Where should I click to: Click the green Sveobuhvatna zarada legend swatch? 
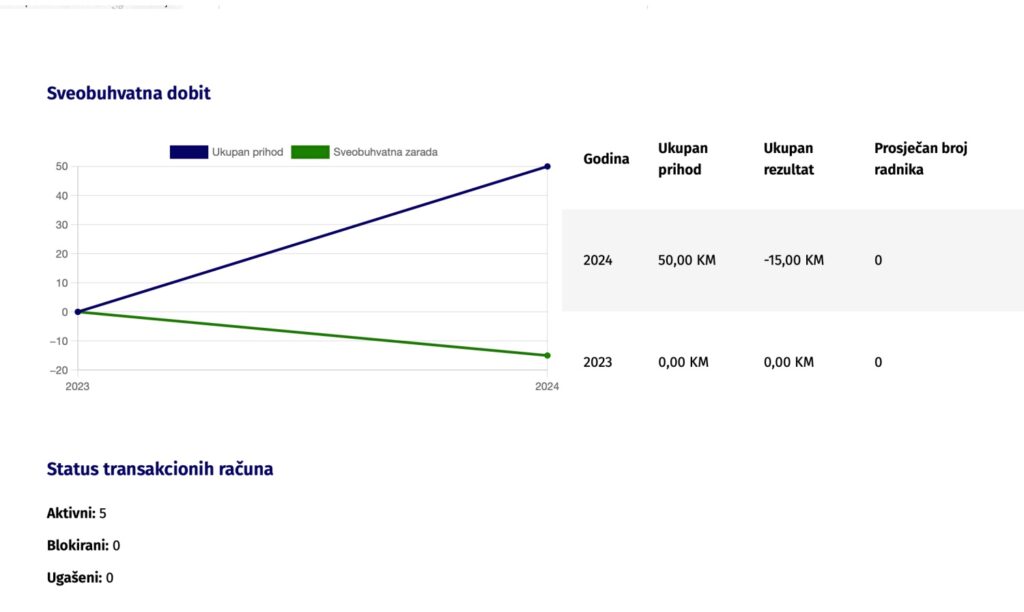click(x=310, y=152)
